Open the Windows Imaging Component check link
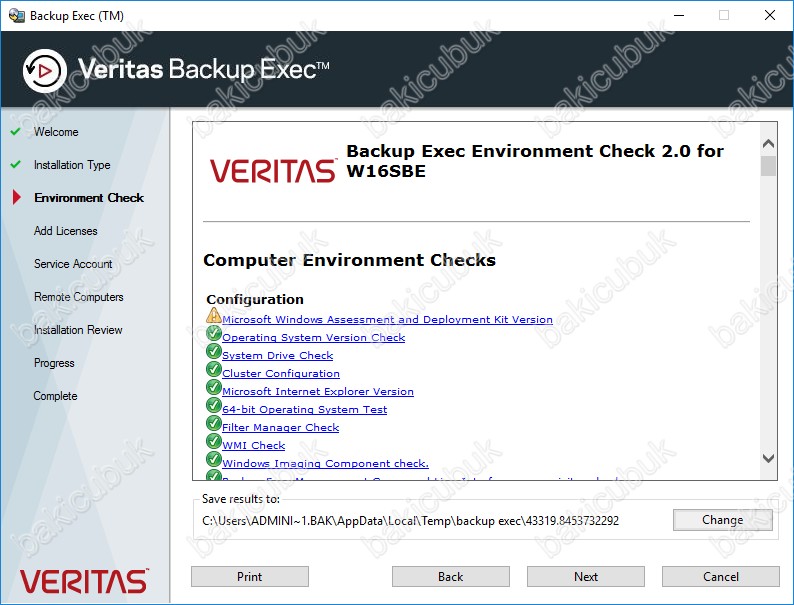The height and width of the screenshot is (605, 794). pyautogui.click(x=326, y=463)
